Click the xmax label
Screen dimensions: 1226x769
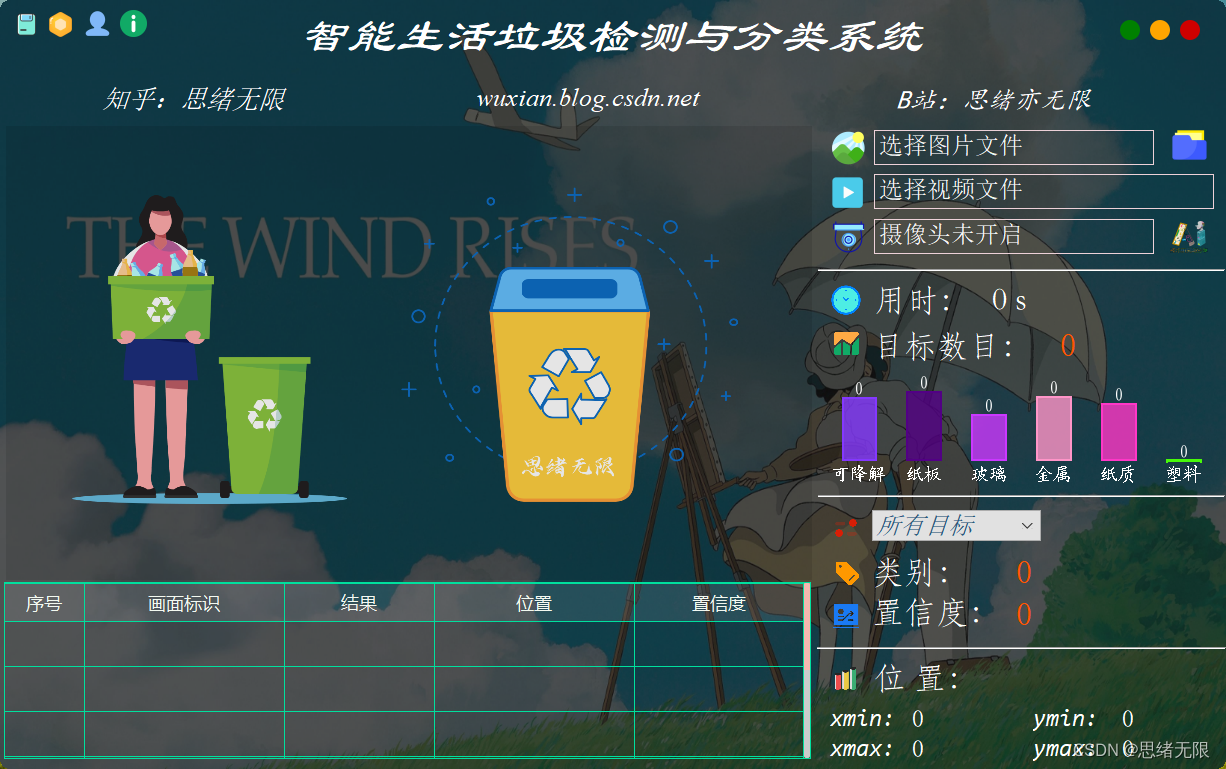point(862,748)
